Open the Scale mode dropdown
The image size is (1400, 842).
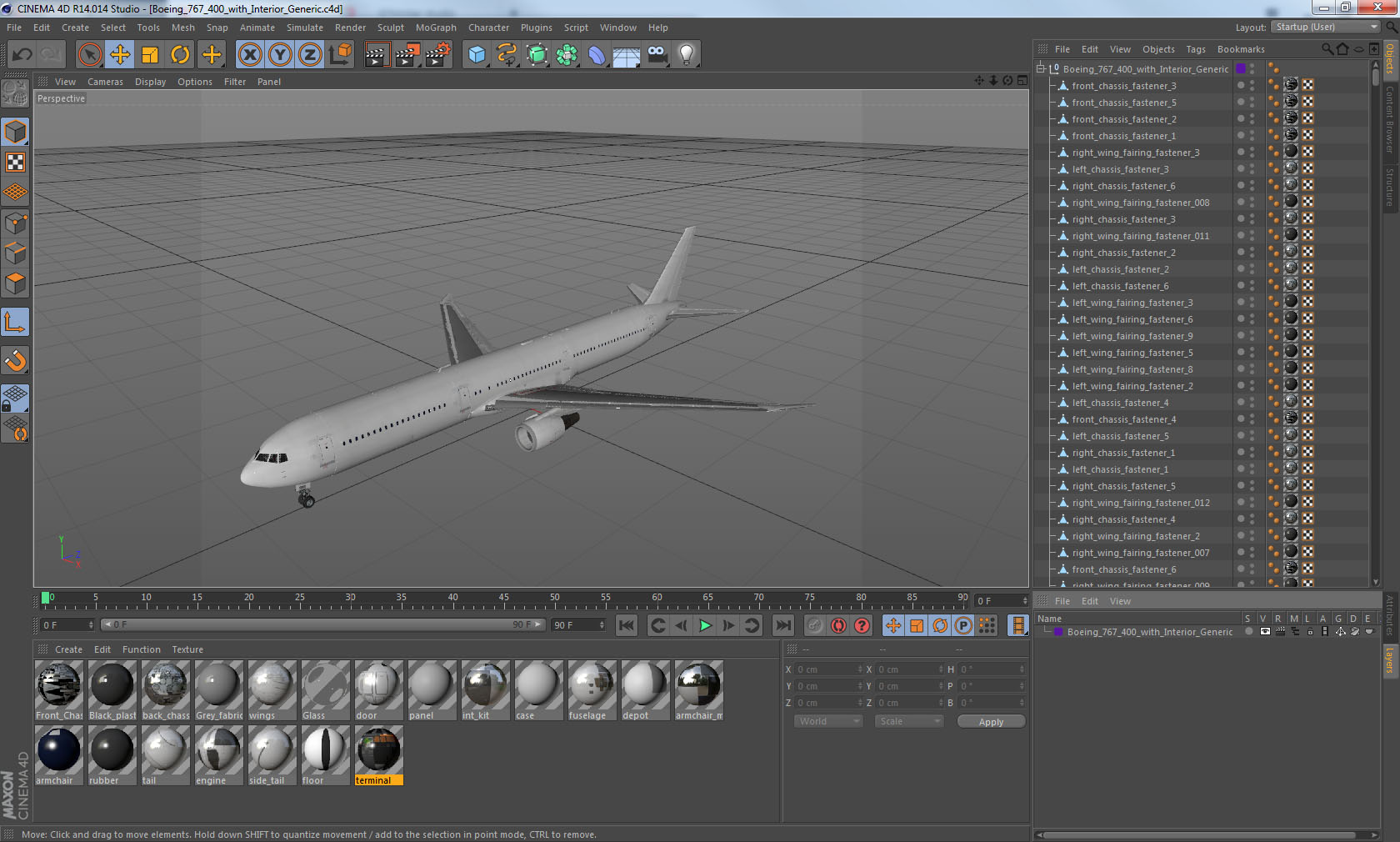coord(908,721)
